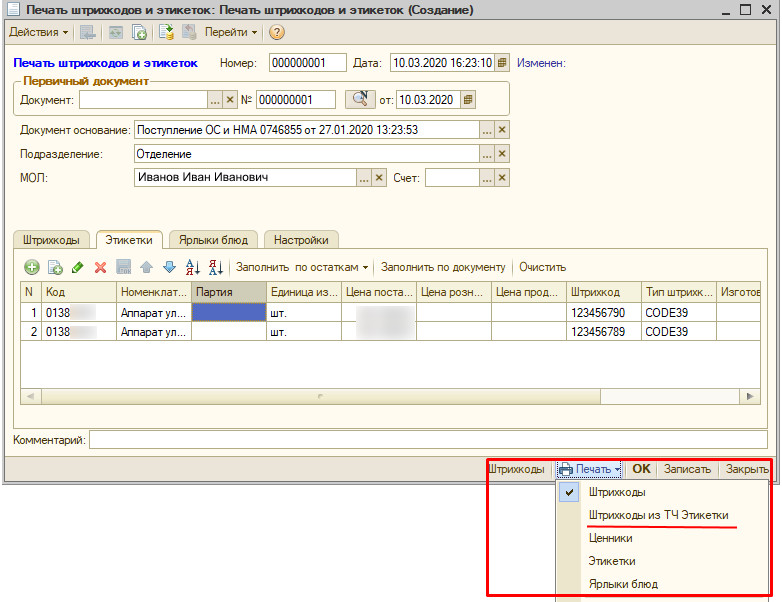Image resolution: width=782 pixels, height=602 pixels.
Task: Open the Перейти dropdown menu
Action: [231, 32]
